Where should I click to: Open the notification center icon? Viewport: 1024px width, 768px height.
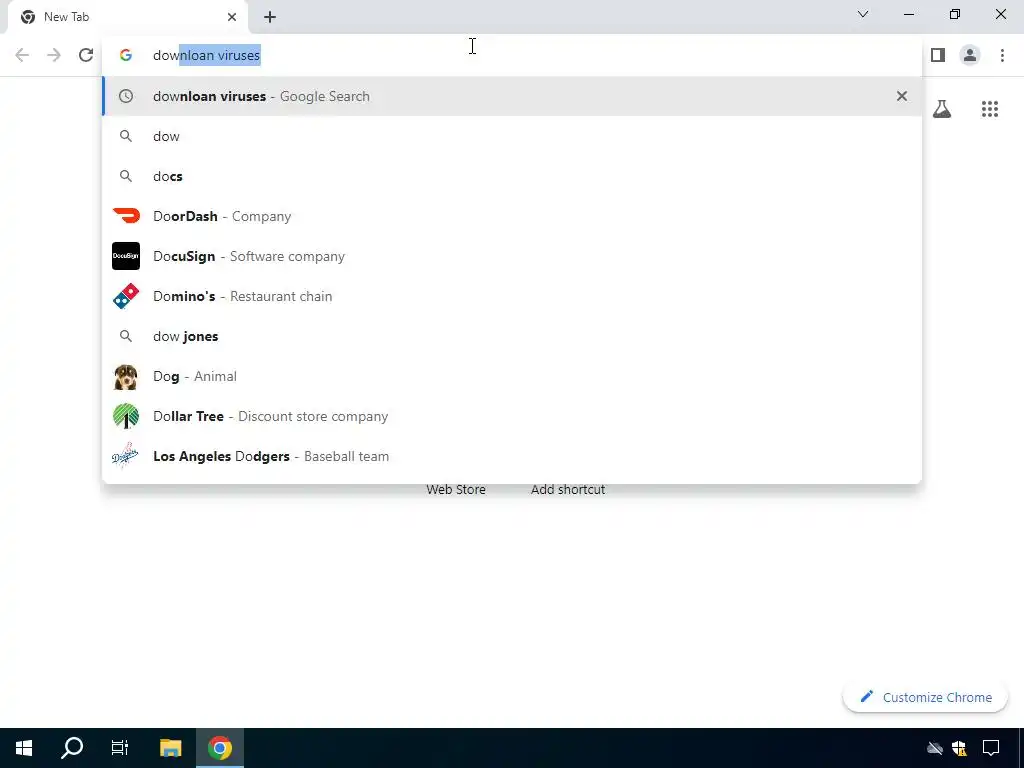click(x=991, y=748)
